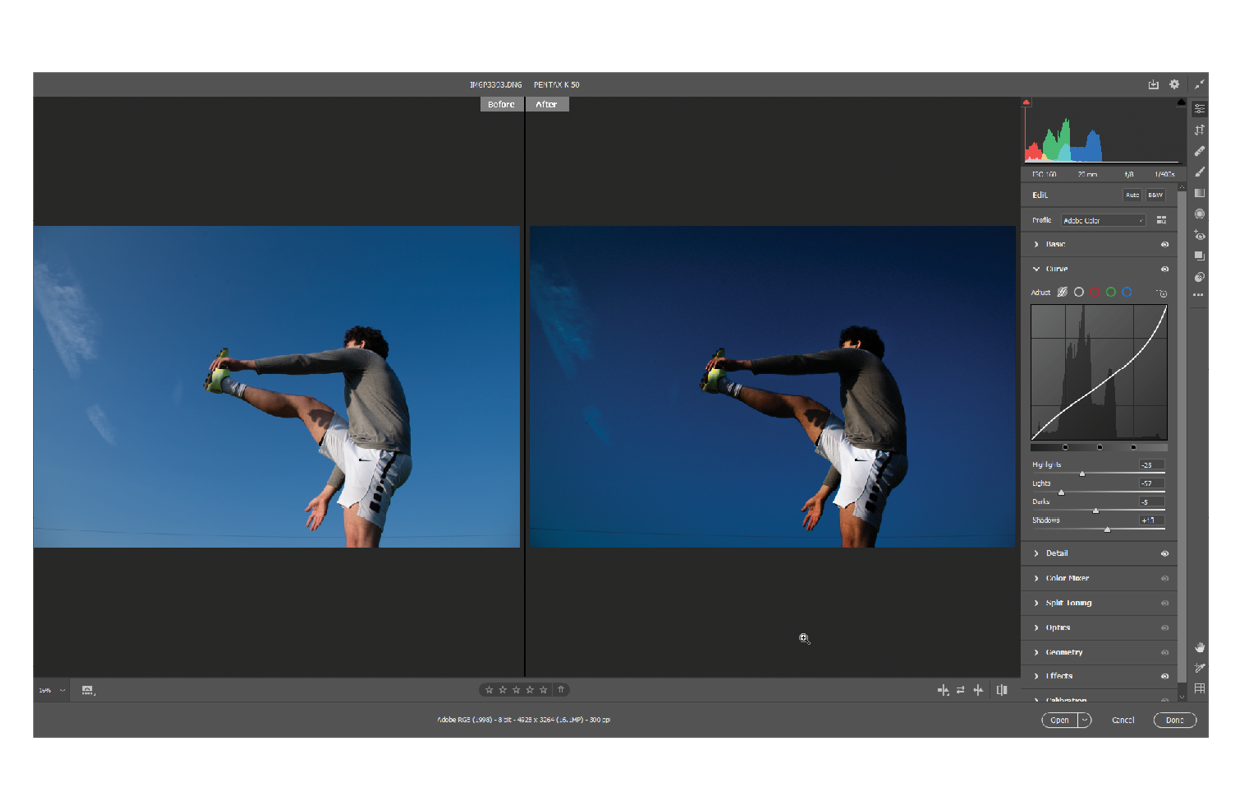Select the Radial Filter tool
1242x810 pixels.
(1199, 214)
